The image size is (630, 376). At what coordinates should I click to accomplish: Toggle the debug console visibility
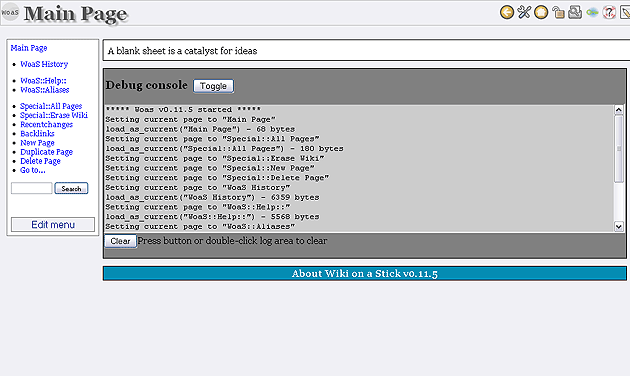click(213, 86)
